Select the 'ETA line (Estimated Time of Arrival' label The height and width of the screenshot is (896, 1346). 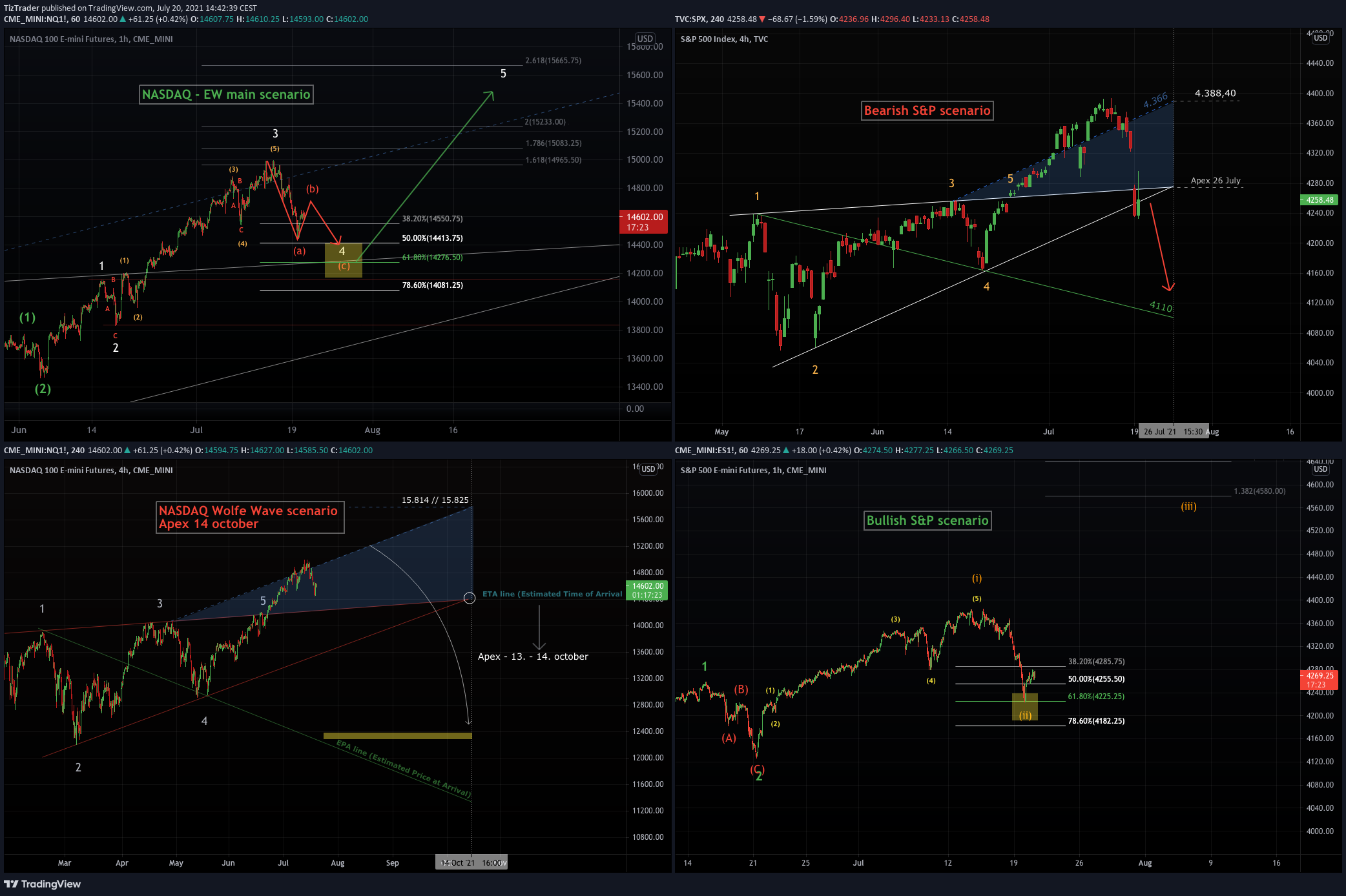pyautogui.click(x=552, y=594)
